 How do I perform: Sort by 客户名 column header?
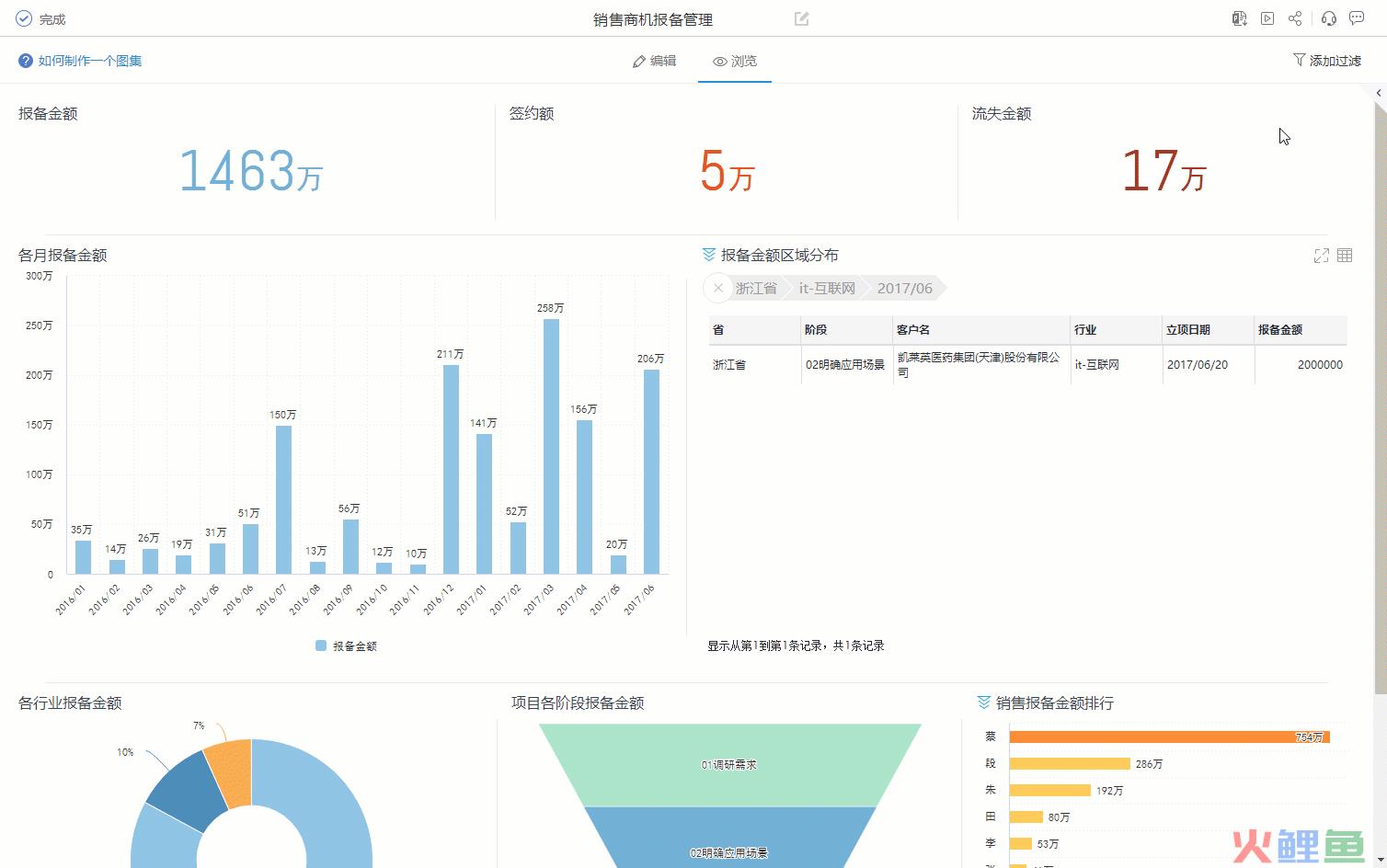(981, 329)
